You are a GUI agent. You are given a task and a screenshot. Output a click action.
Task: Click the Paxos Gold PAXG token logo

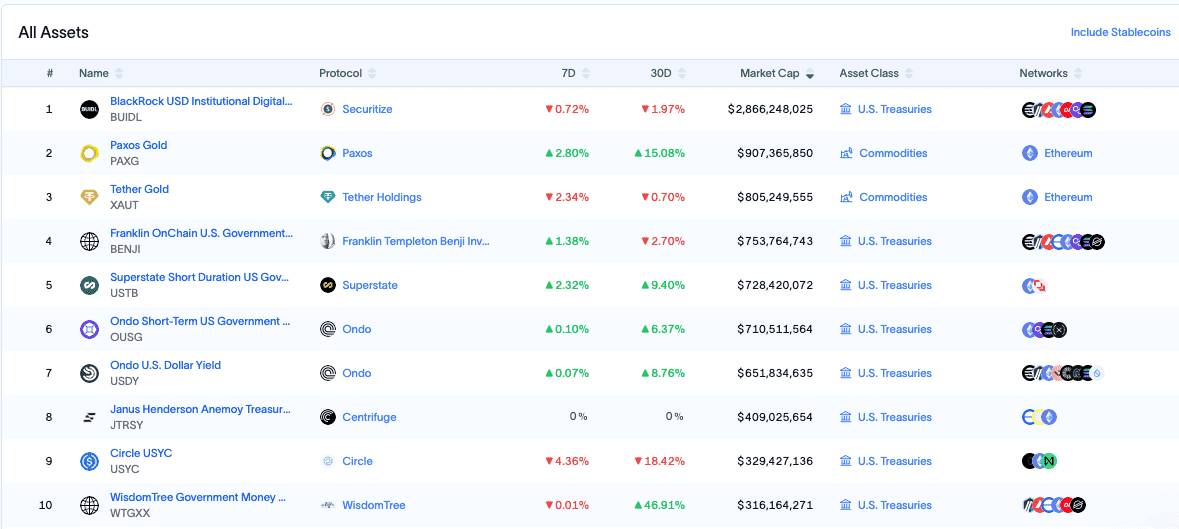click(89, 153)
